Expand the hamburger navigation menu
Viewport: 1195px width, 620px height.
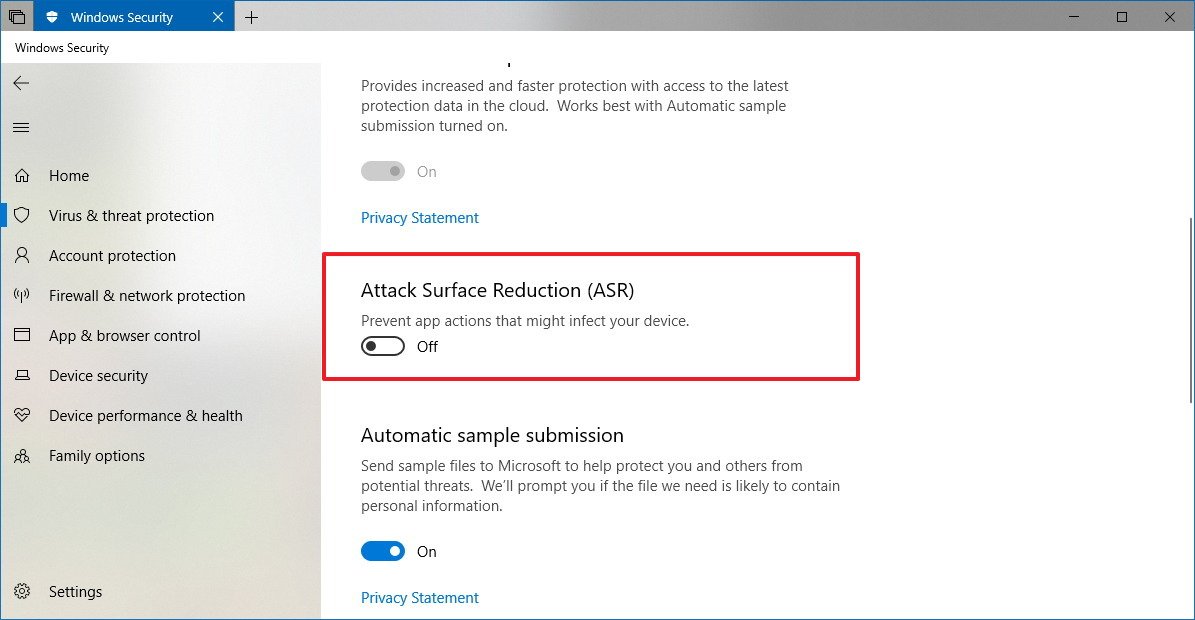click(21, 128)
